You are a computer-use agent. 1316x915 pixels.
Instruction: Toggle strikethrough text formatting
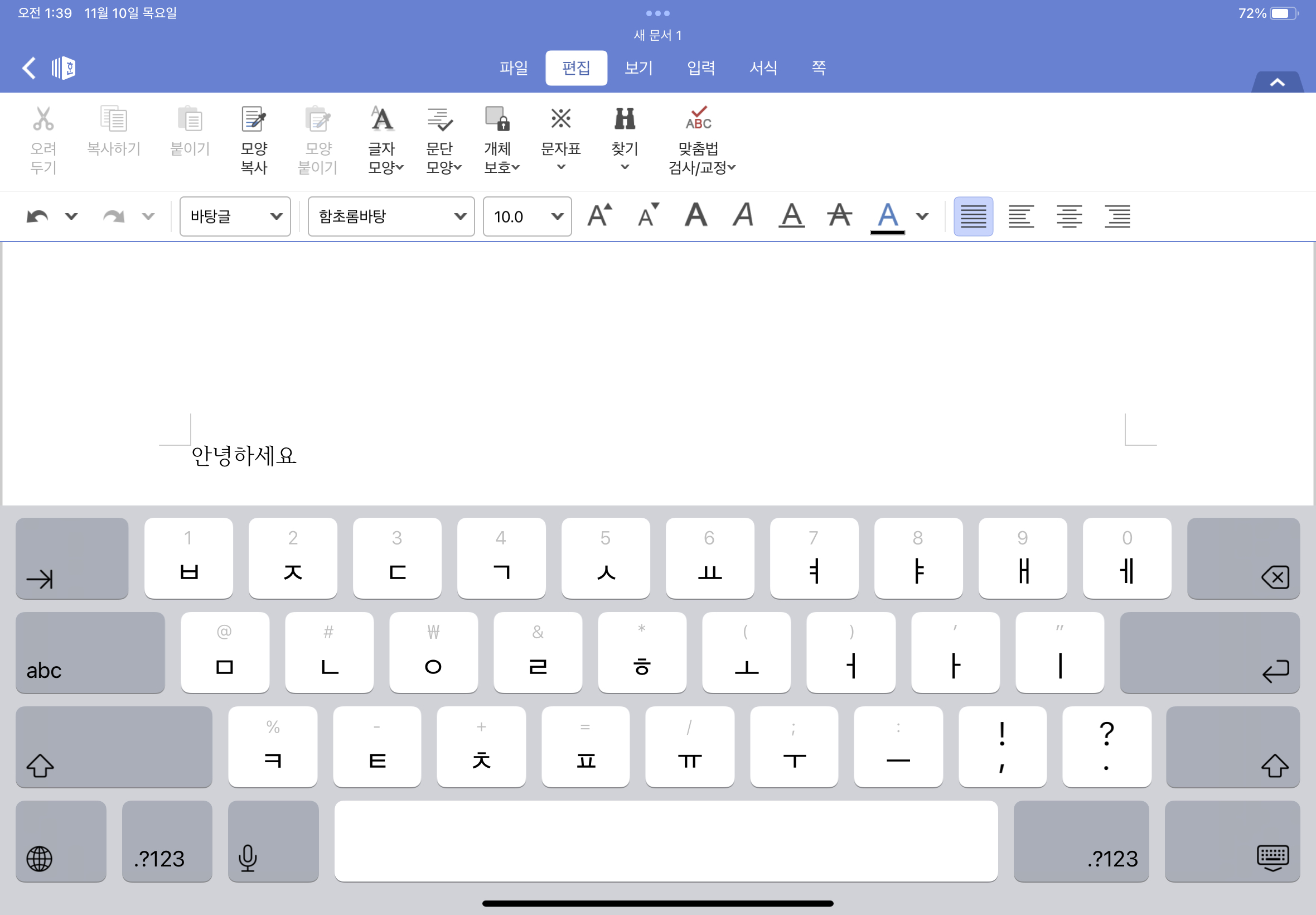click(839, 215)
